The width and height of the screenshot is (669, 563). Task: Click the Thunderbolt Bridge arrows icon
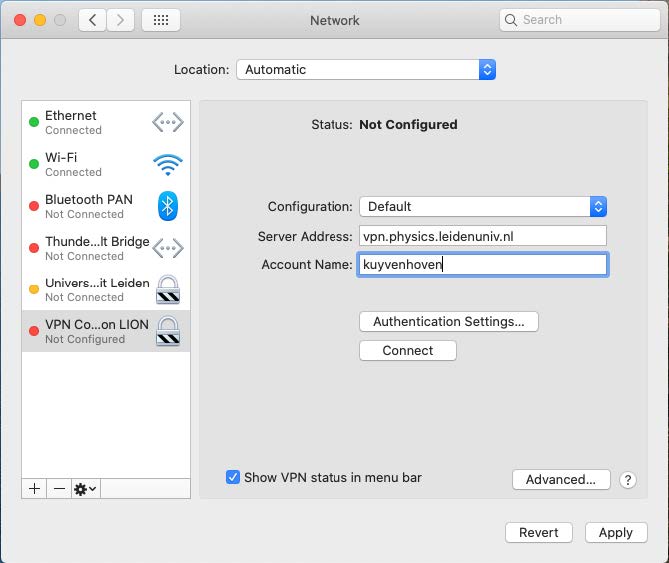[x=168, y=248]
